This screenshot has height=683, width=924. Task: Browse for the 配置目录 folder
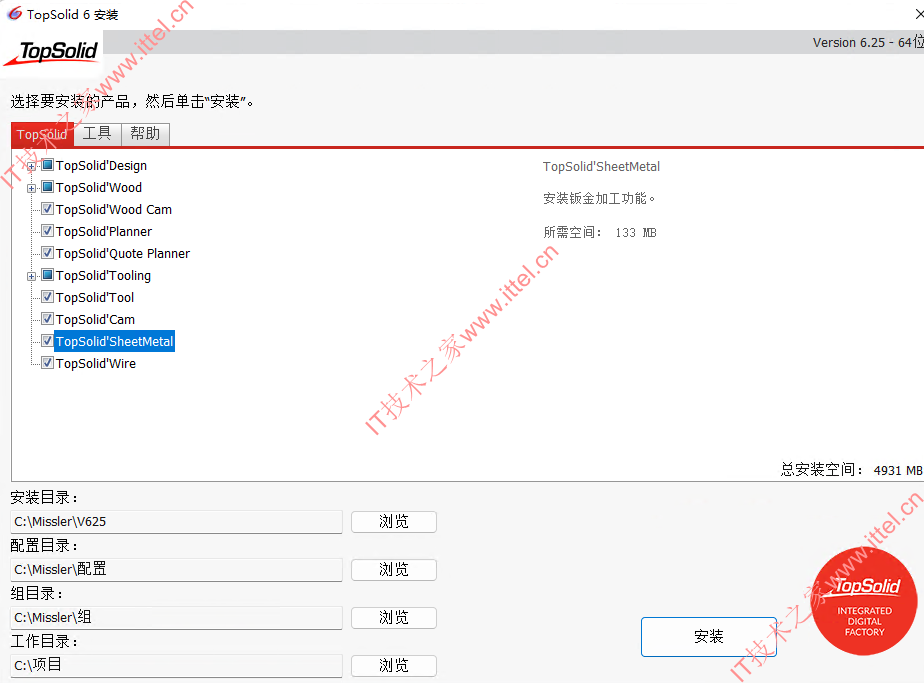coord(394,569)
